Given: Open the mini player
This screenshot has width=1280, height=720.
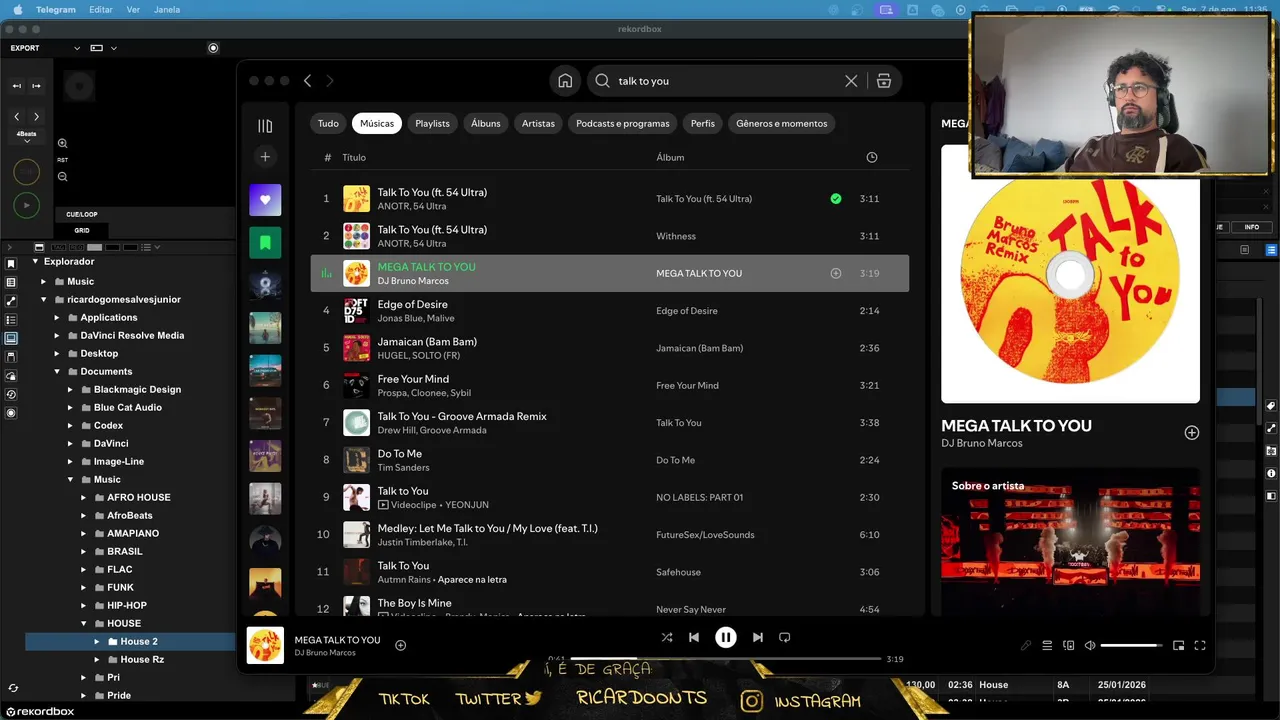Looking at the screenshot, I should click(x=1178, y=646).
